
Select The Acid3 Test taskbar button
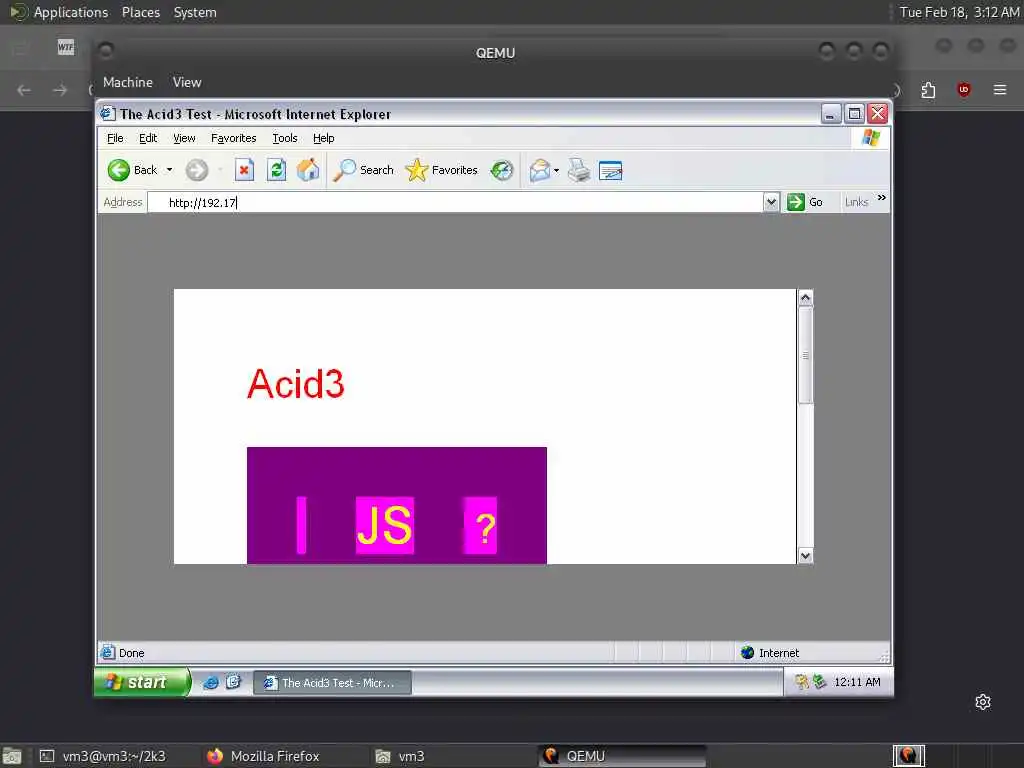pyautogui.click(x=332, y=683)
